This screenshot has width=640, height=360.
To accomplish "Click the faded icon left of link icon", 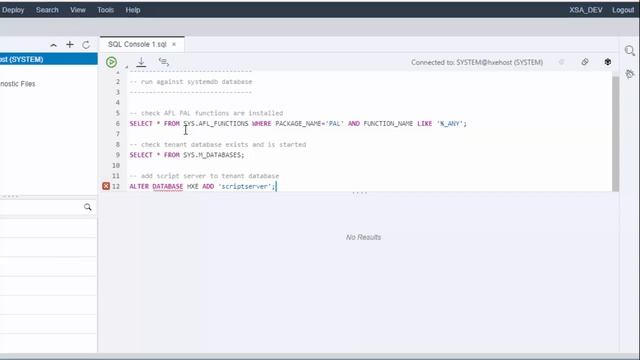I will tap(562, 62).
